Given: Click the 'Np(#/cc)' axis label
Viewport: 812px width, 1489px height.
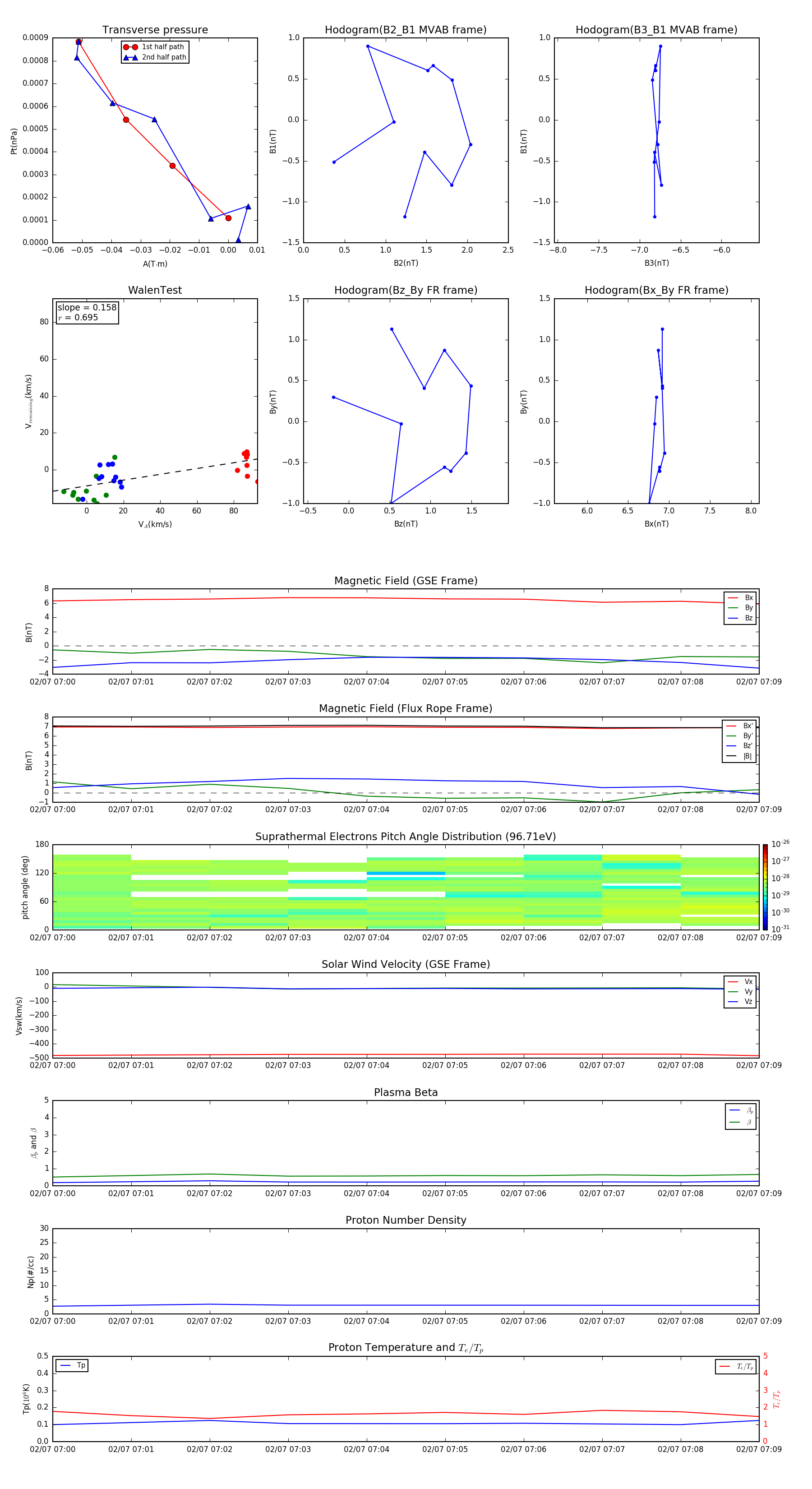Looking at the screenshot, I should (31, 1271).
